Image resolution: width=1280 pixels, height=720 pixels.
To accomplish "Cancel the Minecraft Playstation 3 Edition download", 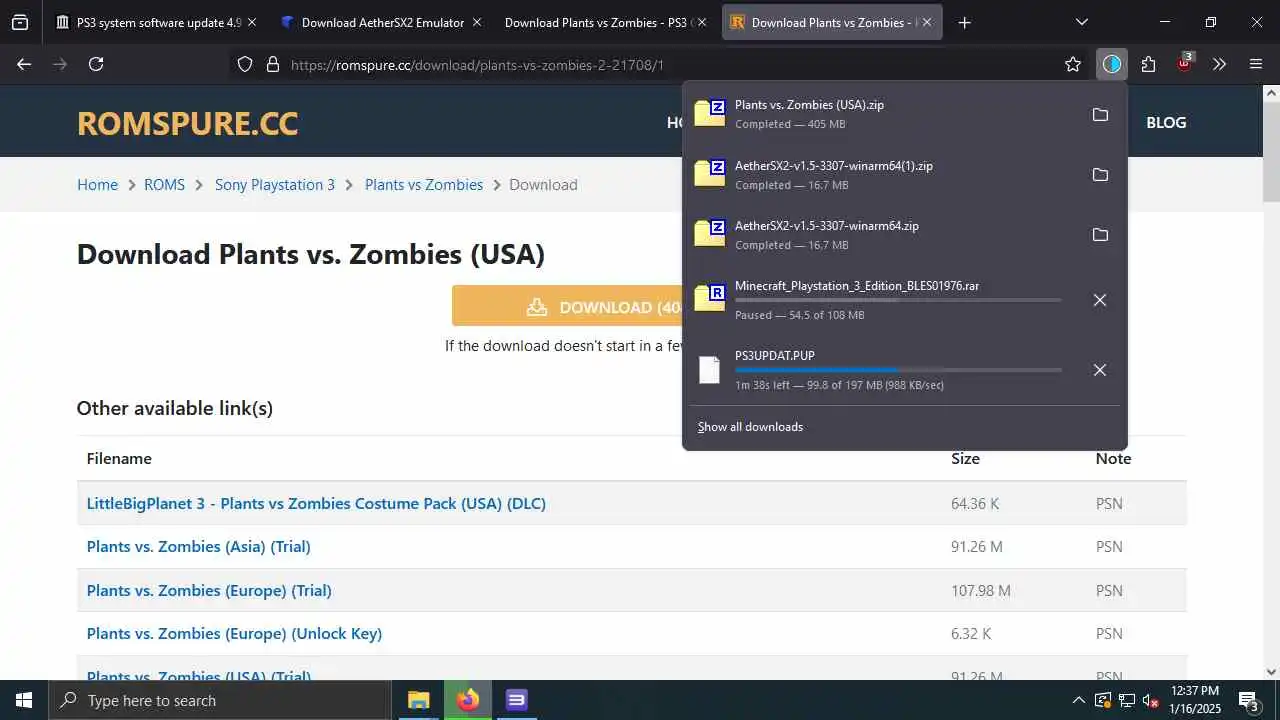I will point(1100,300).
